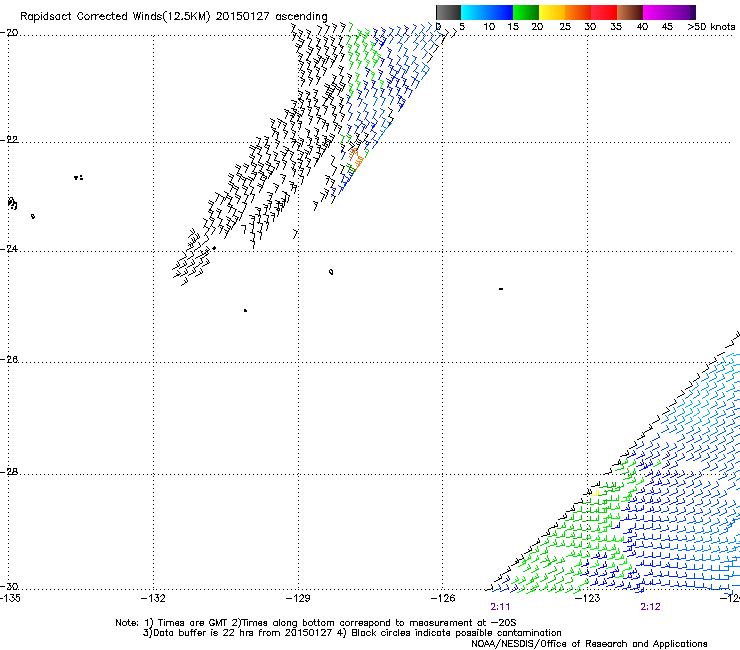Click the 'Note: 1) Times are GMT' text

(x=172, y=623)
